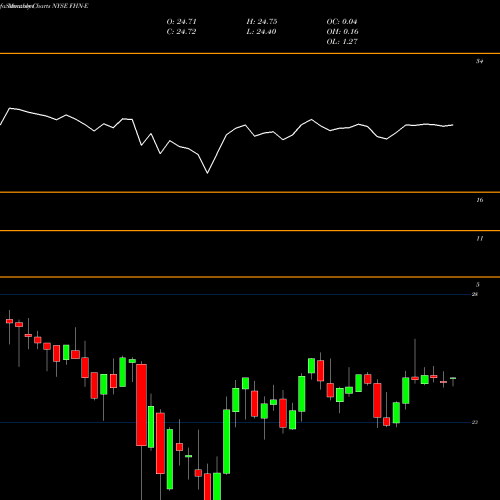Click the lowest trough of the white indicator line

(x=208, y=173)
